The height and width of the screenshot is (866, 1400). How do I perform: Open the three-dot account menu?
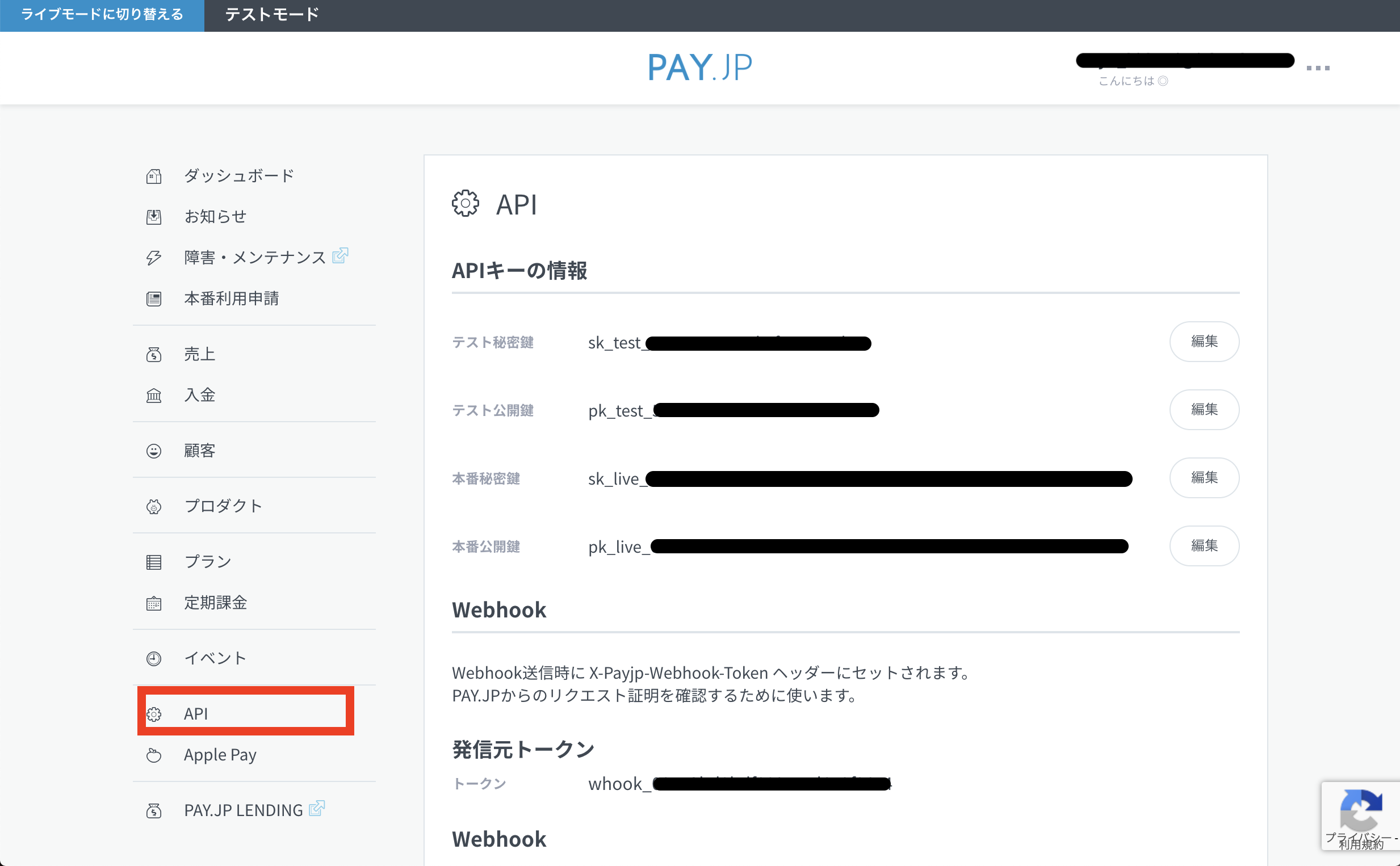coord(1318,68)
